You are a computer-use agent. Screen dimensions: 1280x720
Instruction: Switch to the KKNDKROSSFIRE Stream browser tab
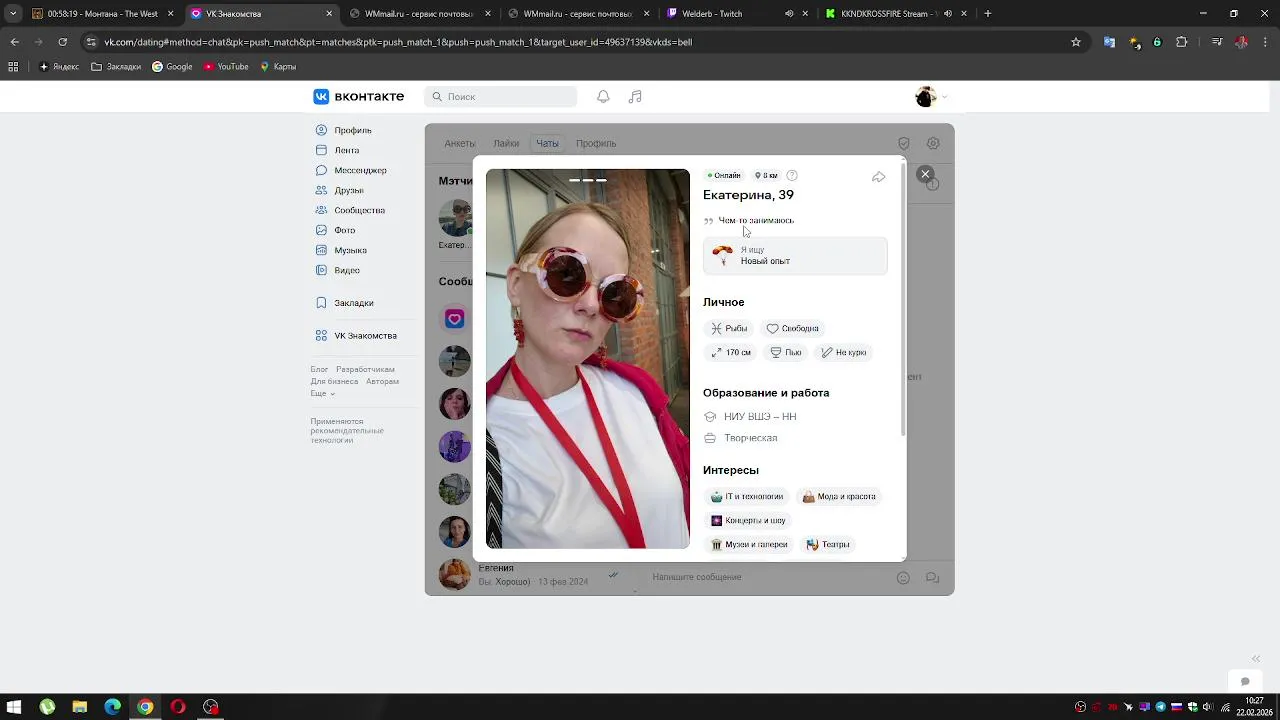click(895, 14)
